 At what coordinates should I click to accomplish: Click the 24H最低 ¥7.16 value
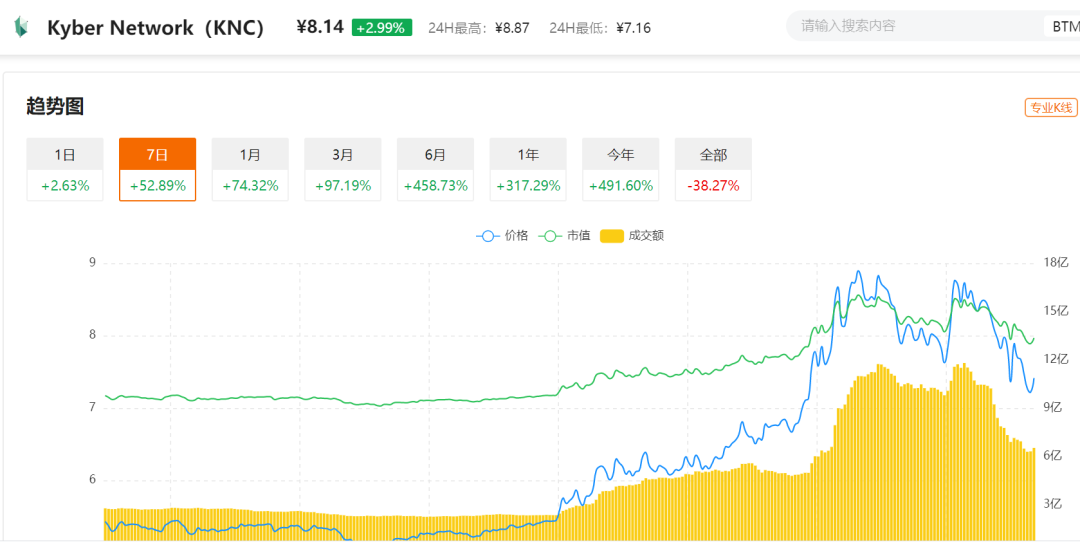(634, 28)
